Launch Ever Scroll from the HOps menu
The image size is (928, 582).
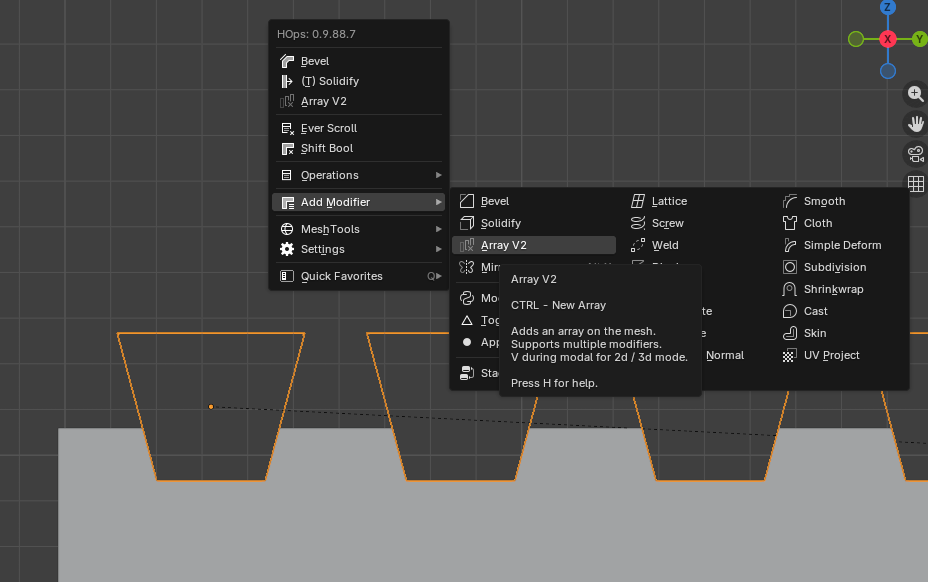point(358,128)
